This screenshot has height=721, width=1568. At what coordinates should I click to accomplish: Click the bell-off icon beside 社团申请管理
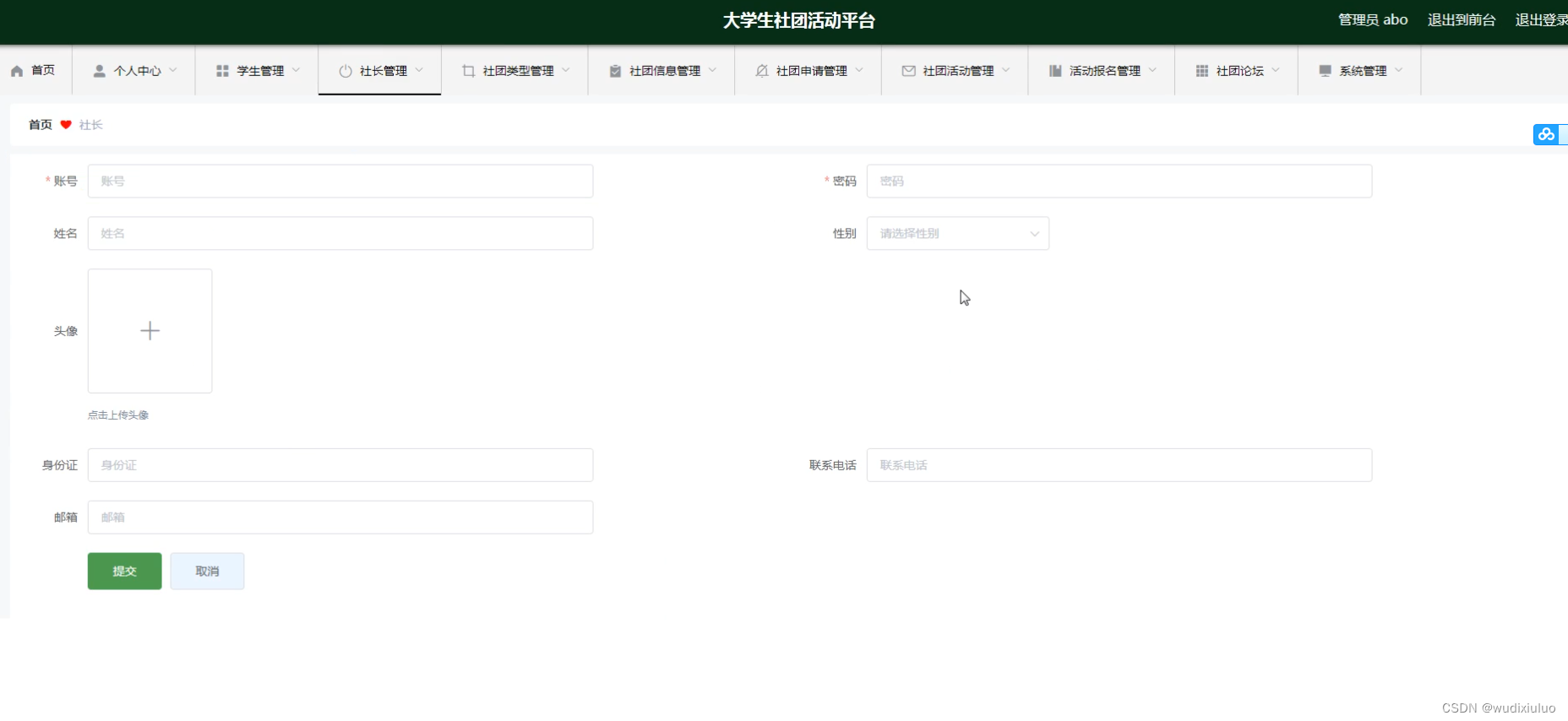tap(762, 71)
